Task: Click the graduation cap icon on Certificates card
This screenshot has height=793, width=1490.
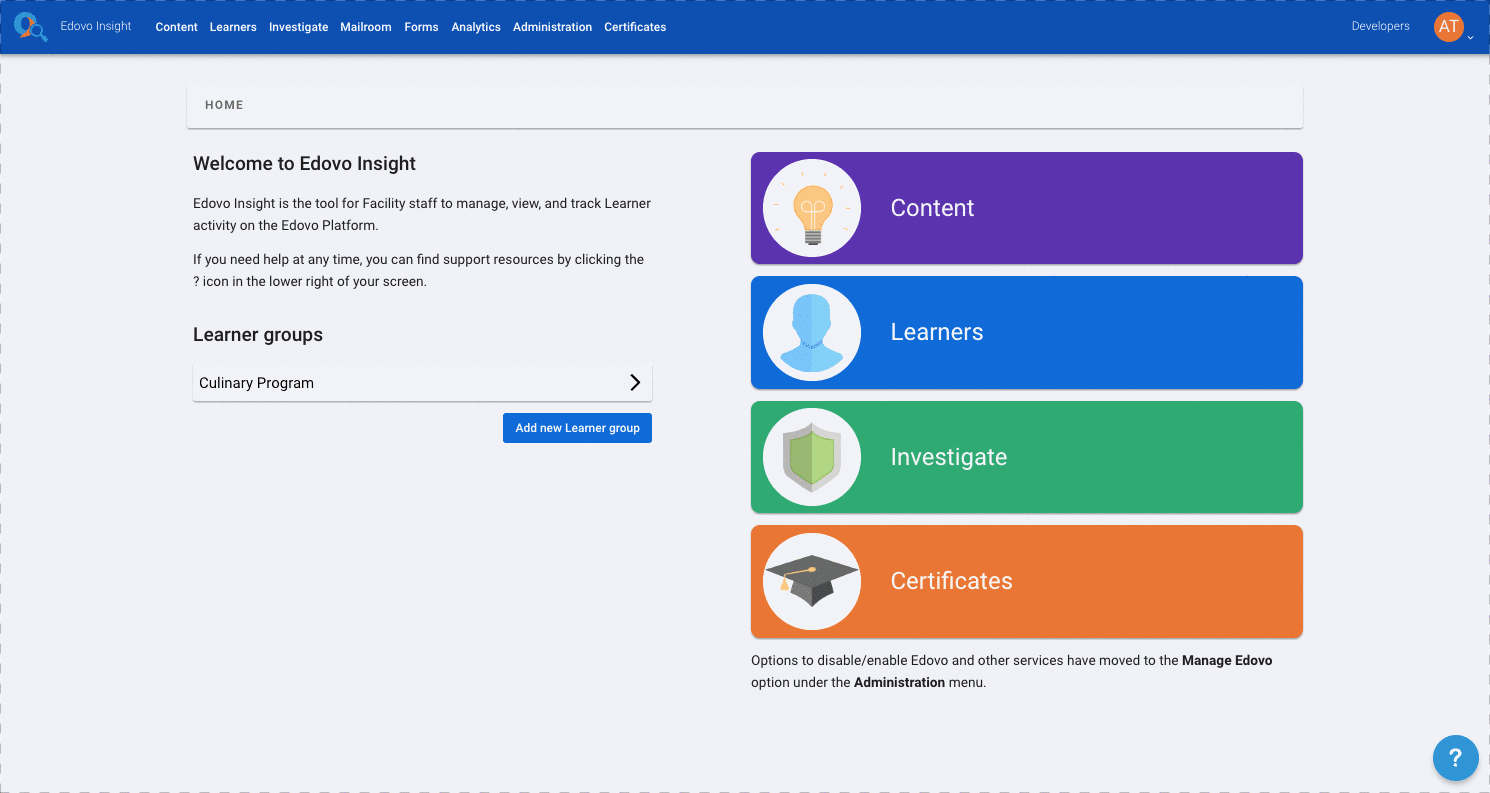Action: click(812, 581)
